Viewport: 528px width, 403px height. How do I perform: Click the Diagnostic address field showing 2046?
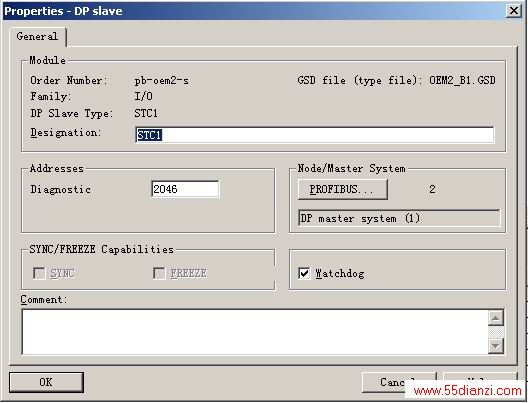click(185, 189)
